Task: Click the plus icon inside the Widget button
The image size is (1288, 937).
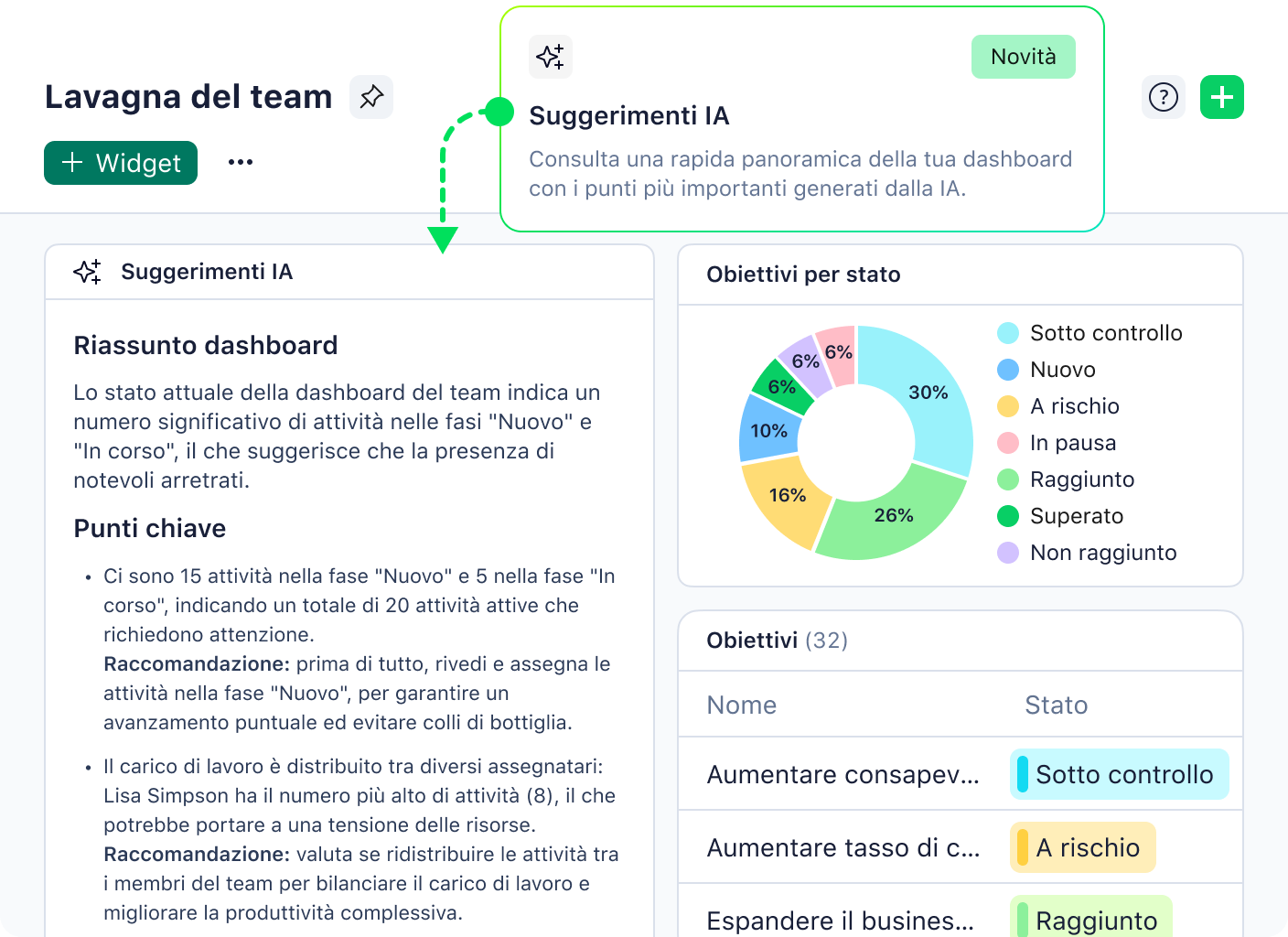Action: coord(70,163)
